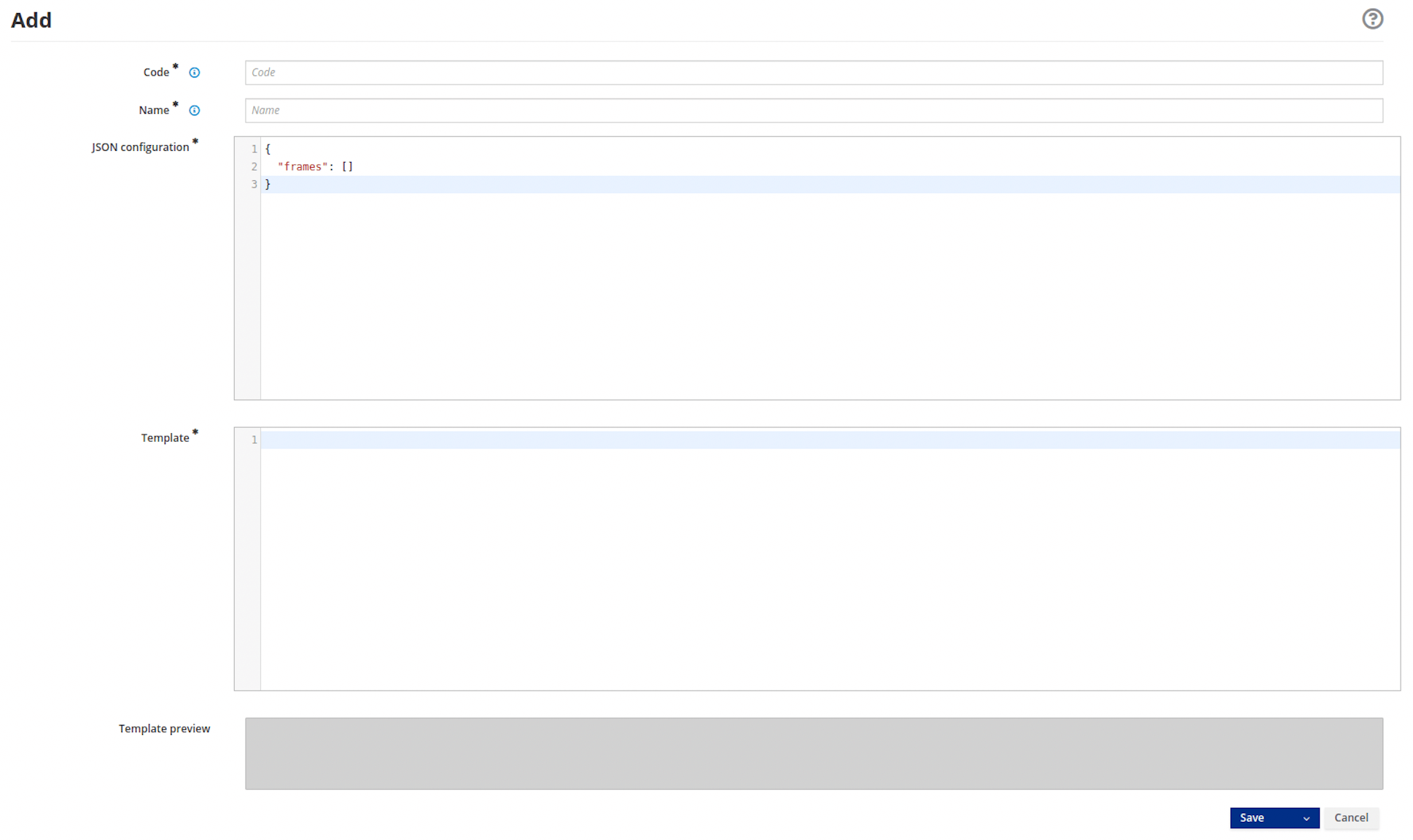
Task: Click the Template preview label
Action: (164, 728)
